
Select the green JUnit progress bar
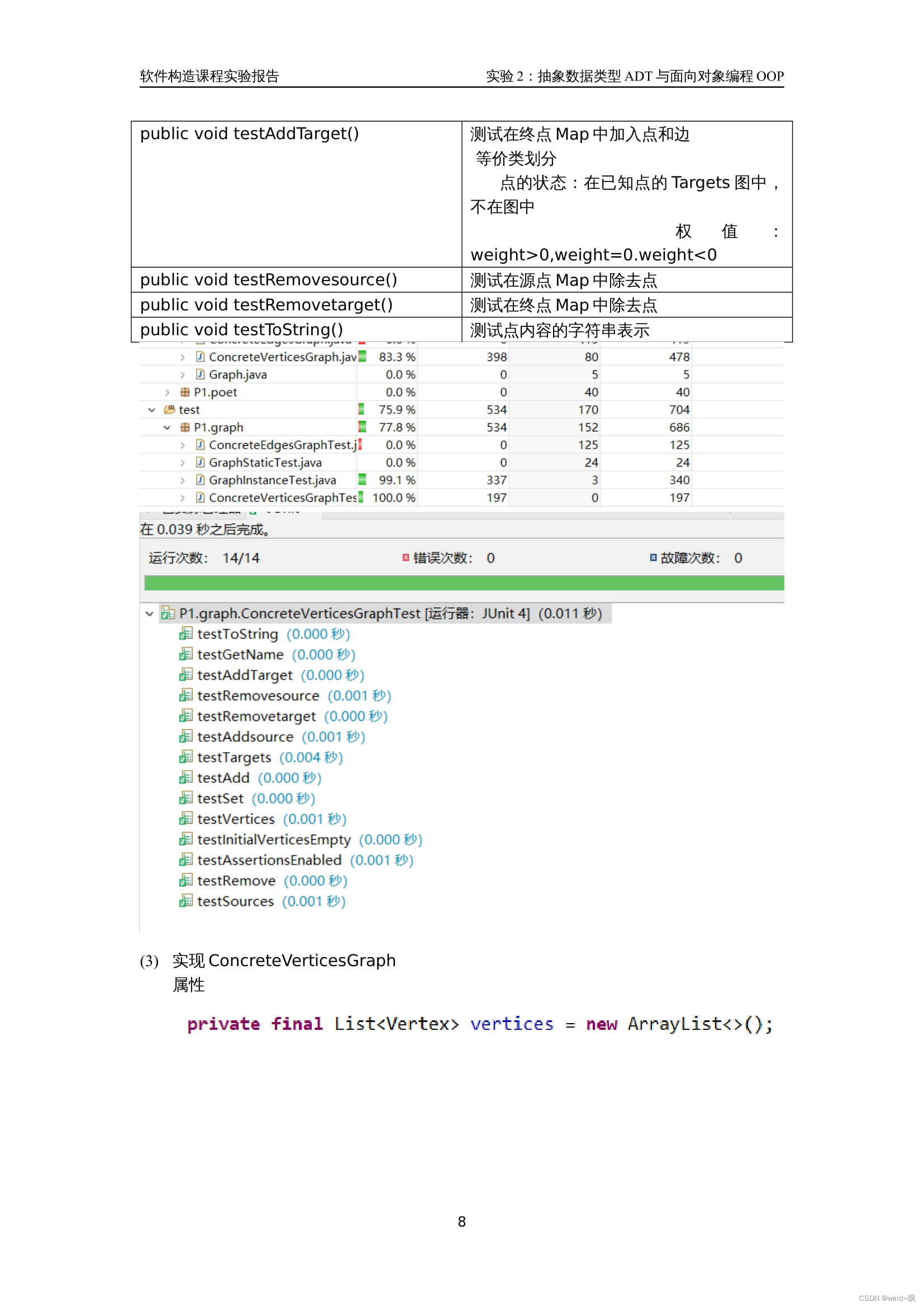point(464,583)
